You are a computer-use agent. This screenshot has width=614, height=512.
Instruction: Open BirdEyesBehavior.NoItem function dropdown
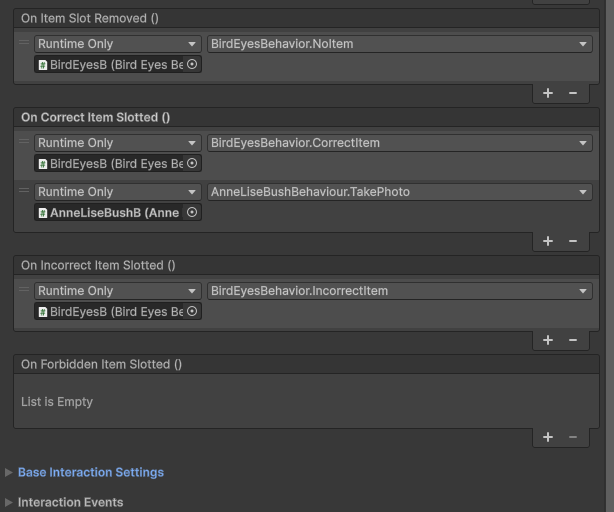coord(399,44)
